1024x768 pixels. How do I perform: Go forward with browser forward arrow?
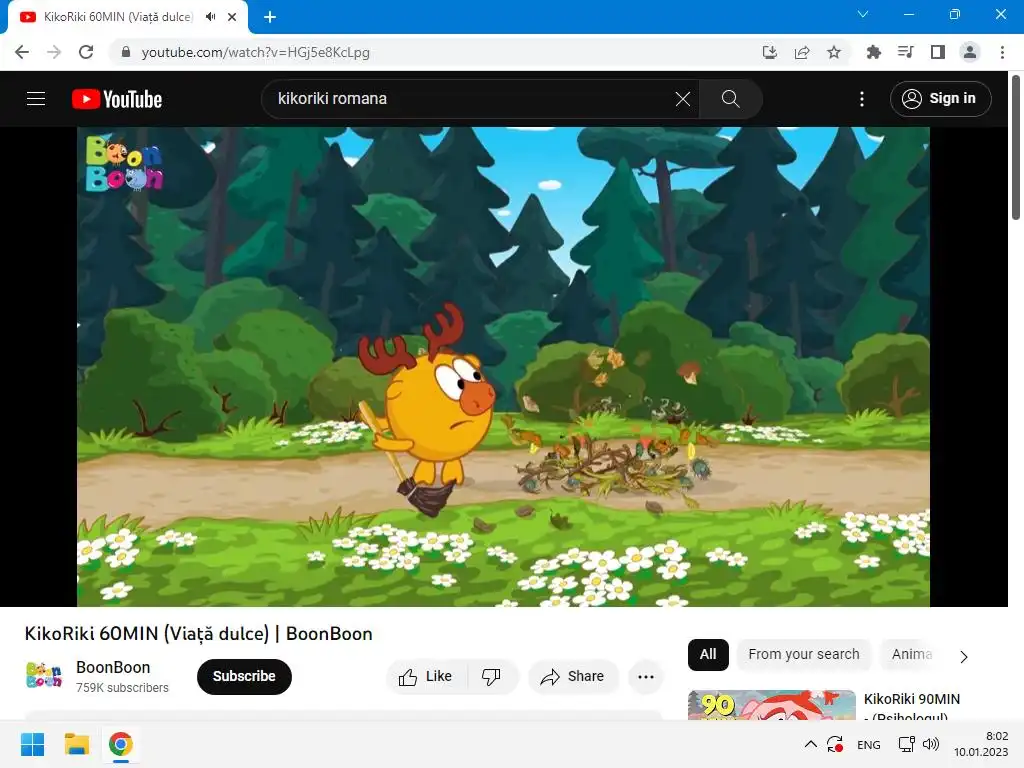click(x=54, y=52)
